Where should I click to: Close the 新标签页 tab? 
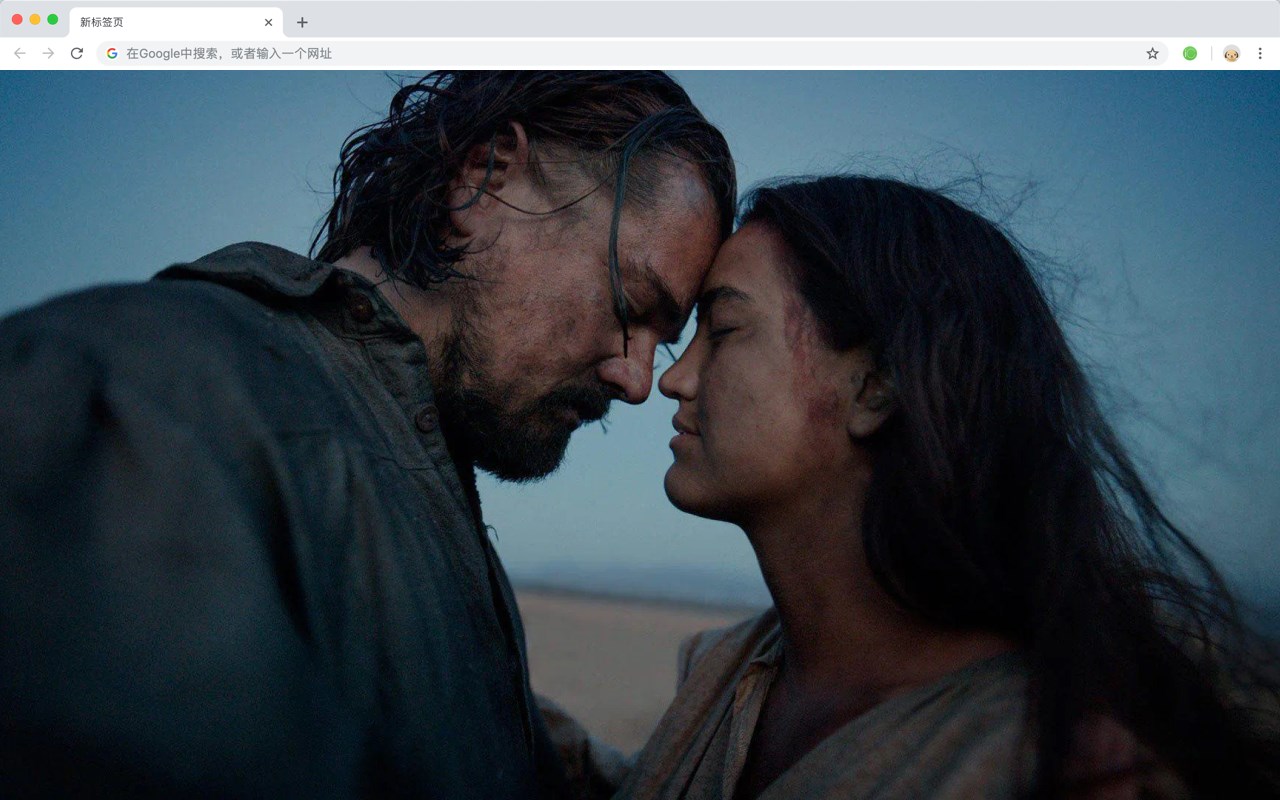pyautogui.click(x=268, y=22)
